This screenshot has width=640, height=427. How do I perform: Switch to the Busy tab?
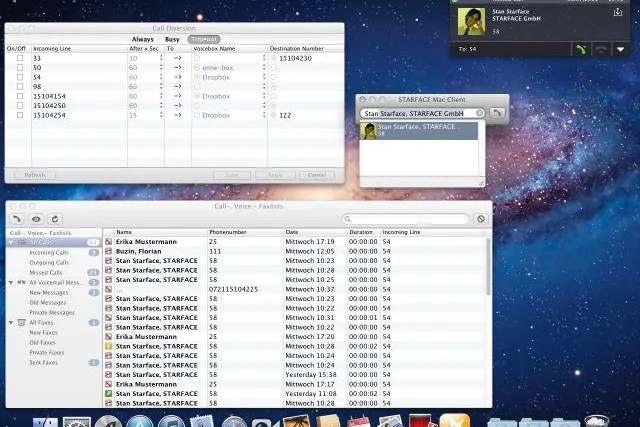pyautogui.click(x=172, y=40)
